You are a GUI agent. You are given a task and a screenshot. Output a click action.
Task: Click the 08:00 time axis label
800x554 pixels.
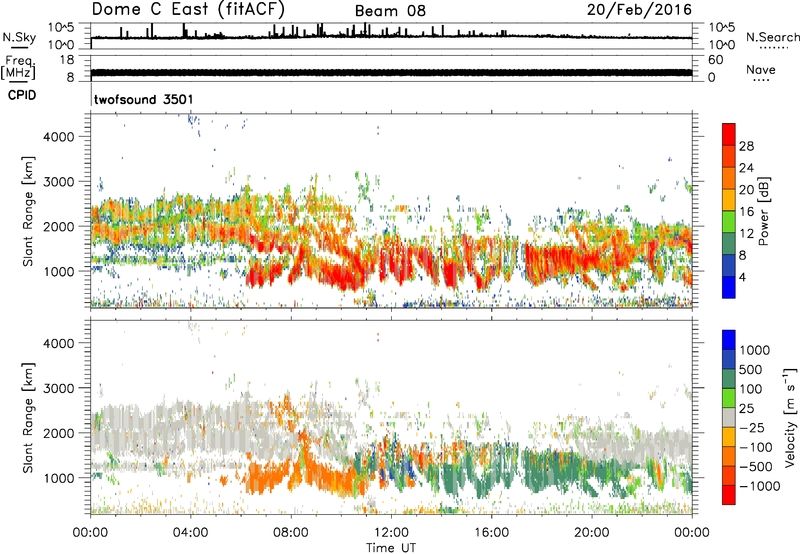[x=291, y=533]
